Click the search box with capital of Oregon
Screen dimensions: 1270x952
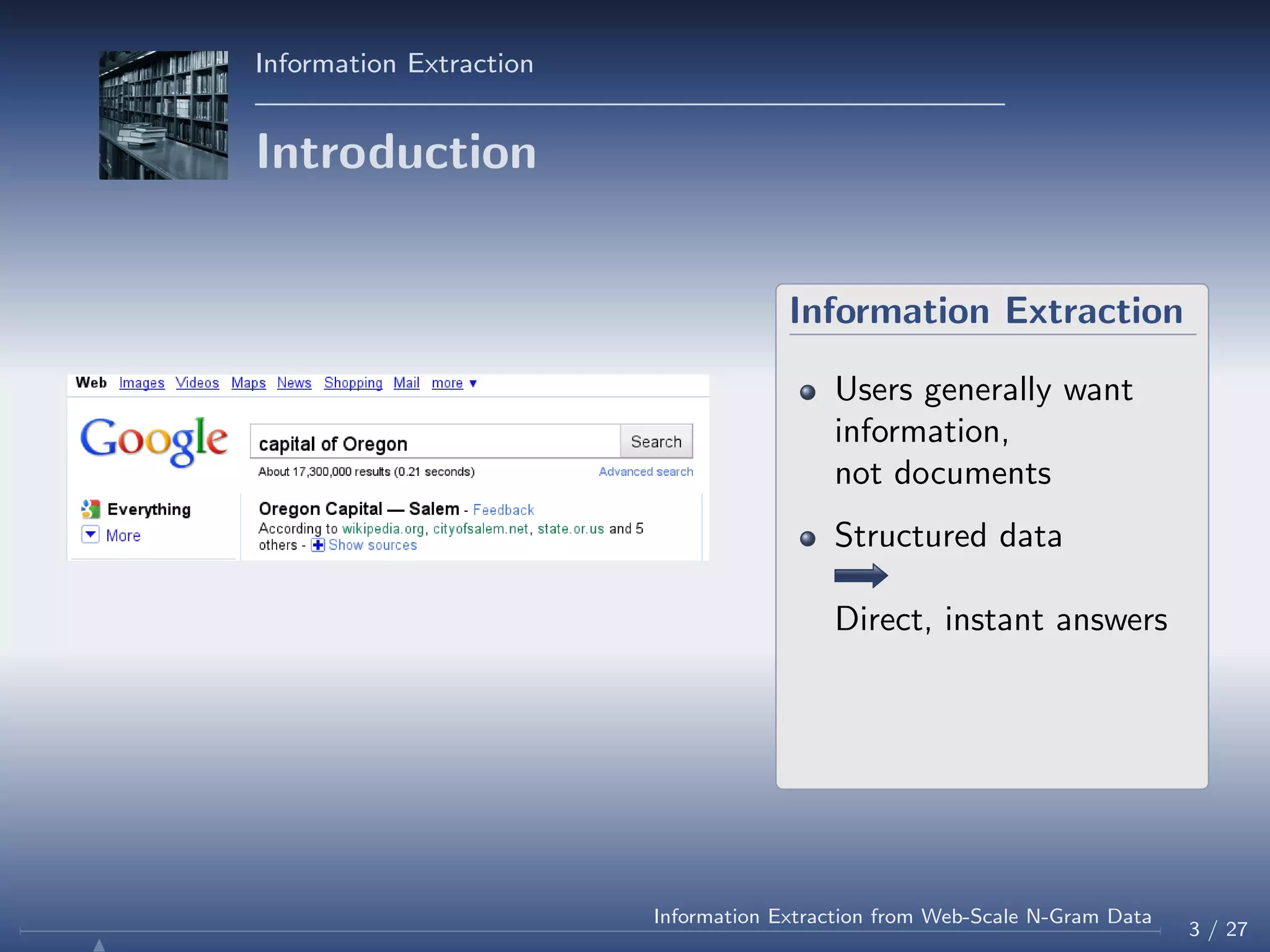[434, 443]
